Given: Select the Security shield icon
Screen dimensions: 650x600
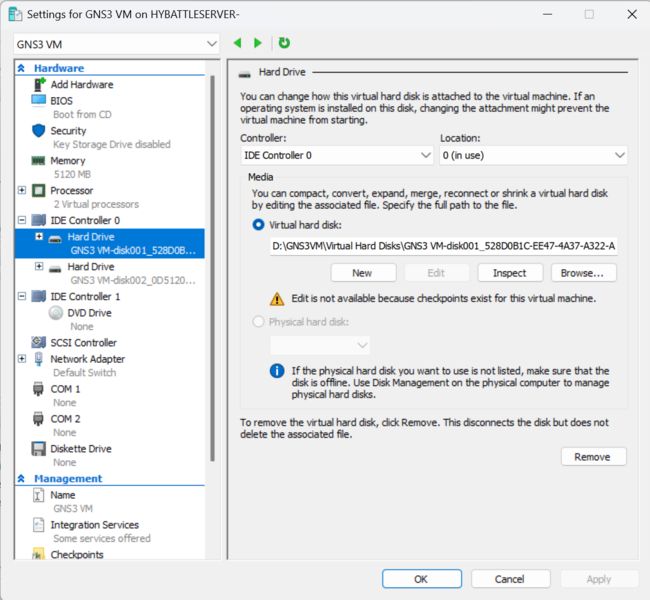Looking at the screenshot, I should click(x=39, y=131).
